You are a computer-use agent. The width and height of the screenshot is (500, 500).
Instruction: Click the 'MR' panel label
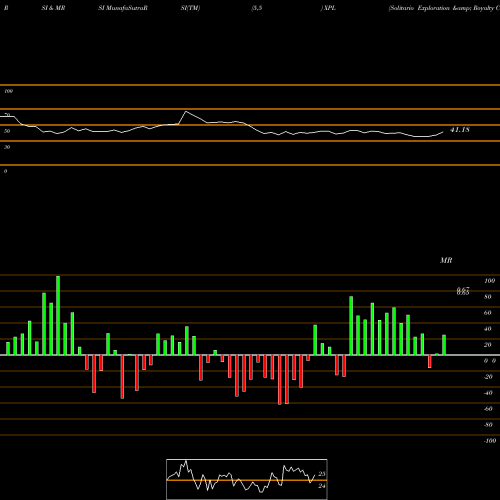(x=446, y=260)
